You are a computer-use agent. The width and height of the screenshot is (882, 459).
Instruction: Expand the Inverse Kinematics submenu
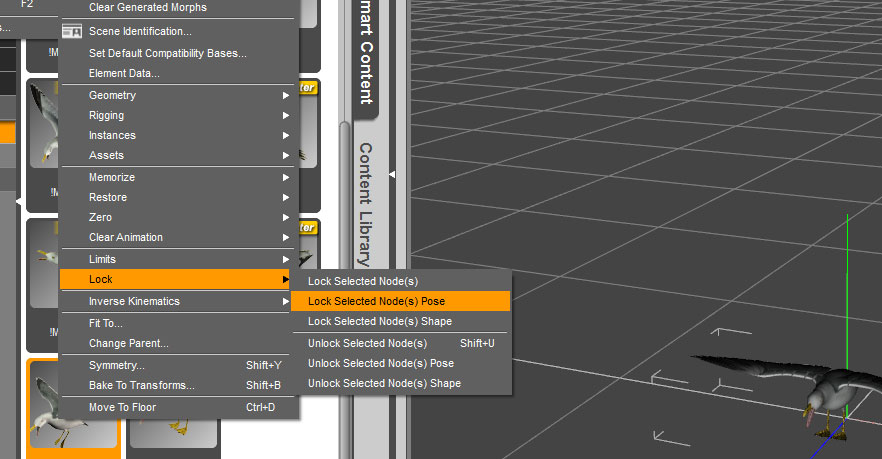coord(177,302)
